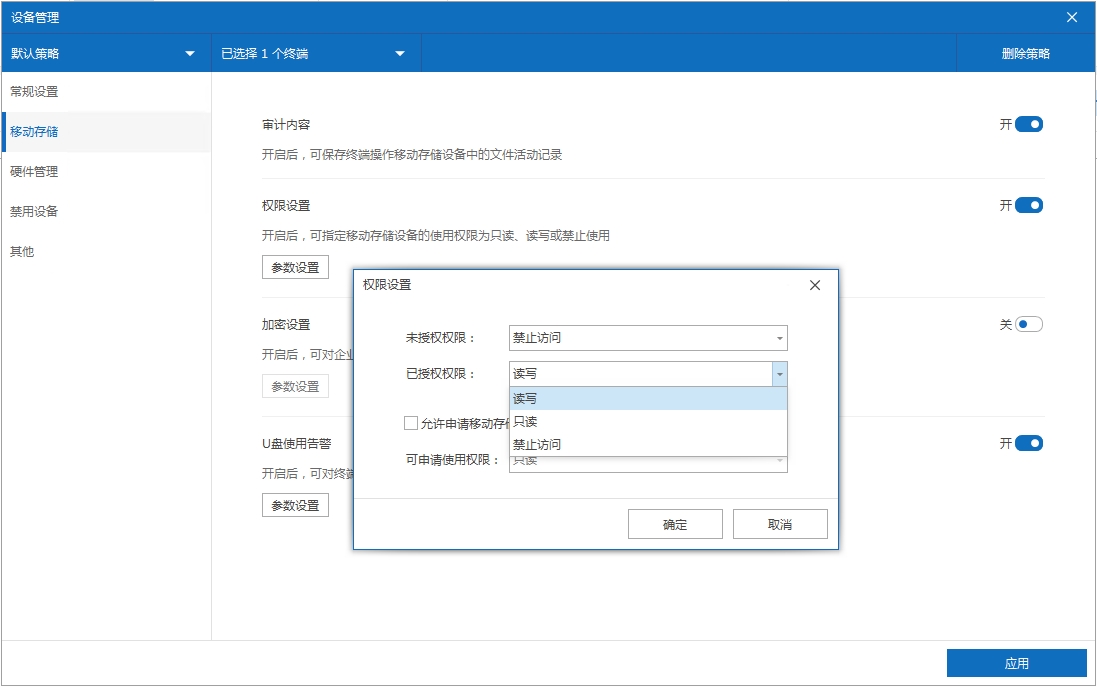Viewport: 1097px width, 687px height.
Task: Click the 应用 apply button
Action: (x=1016, y=662)
